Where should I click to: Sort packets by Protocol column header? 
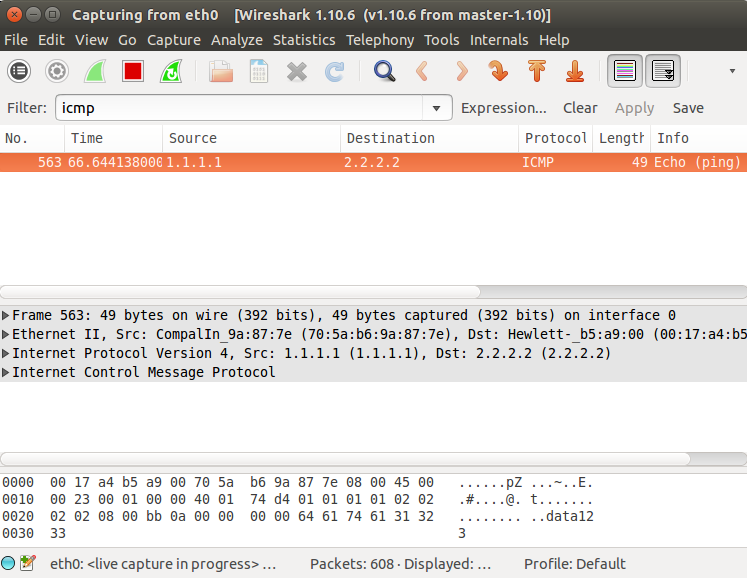click(556, 138)
